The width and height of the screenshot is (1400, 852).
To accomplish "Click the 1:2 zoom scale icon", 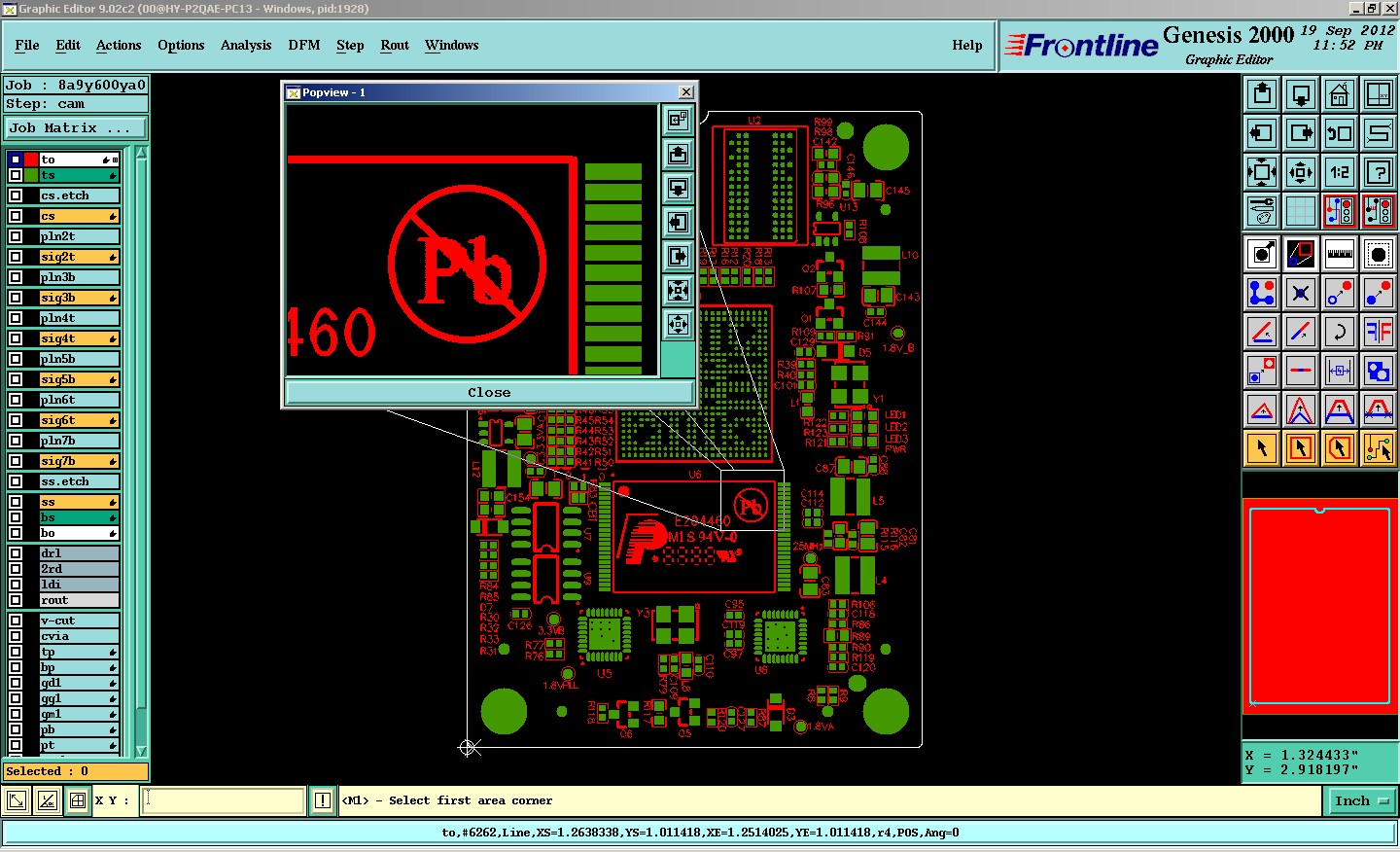I will click(1340, 172).
